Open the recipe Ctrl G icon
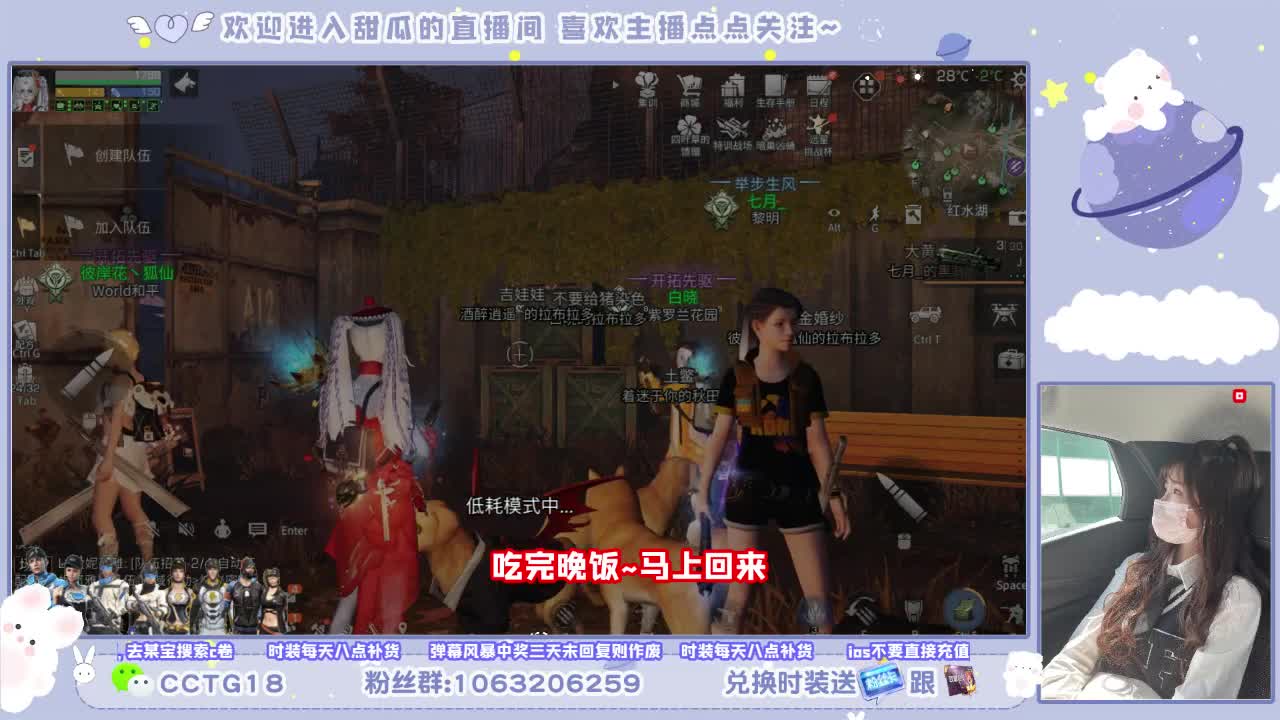The height and width of the screenshot is (720, 1280). (26, 339)
